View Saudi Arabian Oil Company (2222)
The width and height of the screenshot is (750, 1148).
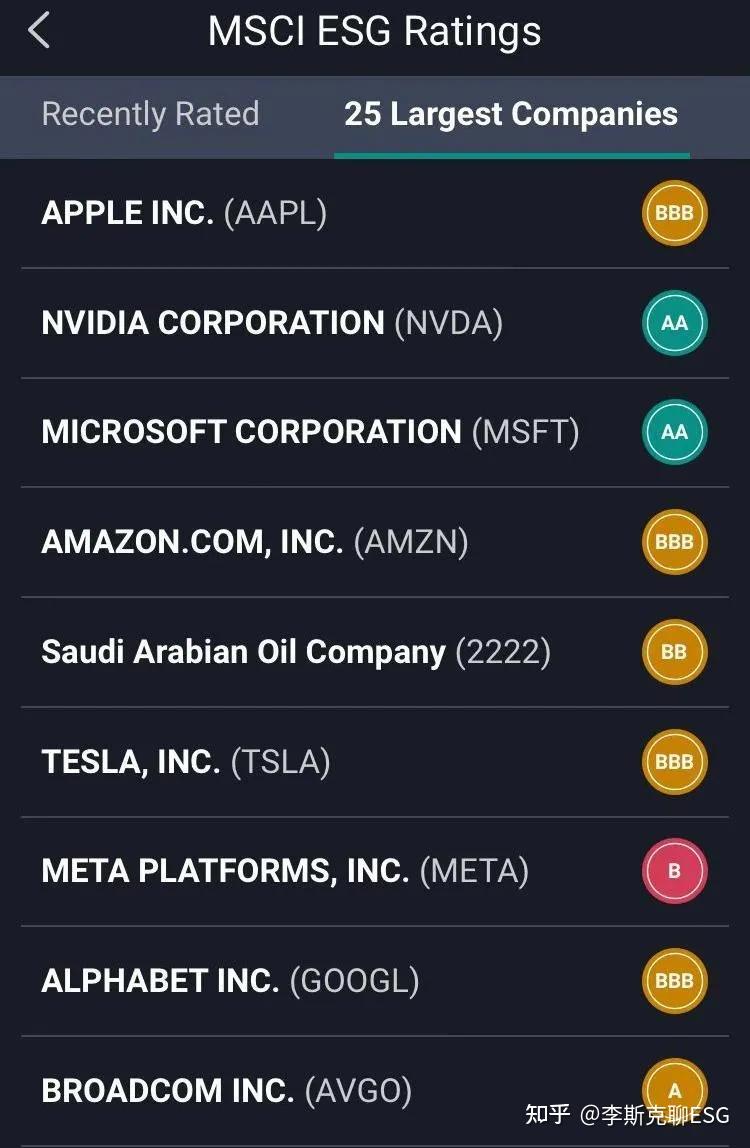(296, 652)
